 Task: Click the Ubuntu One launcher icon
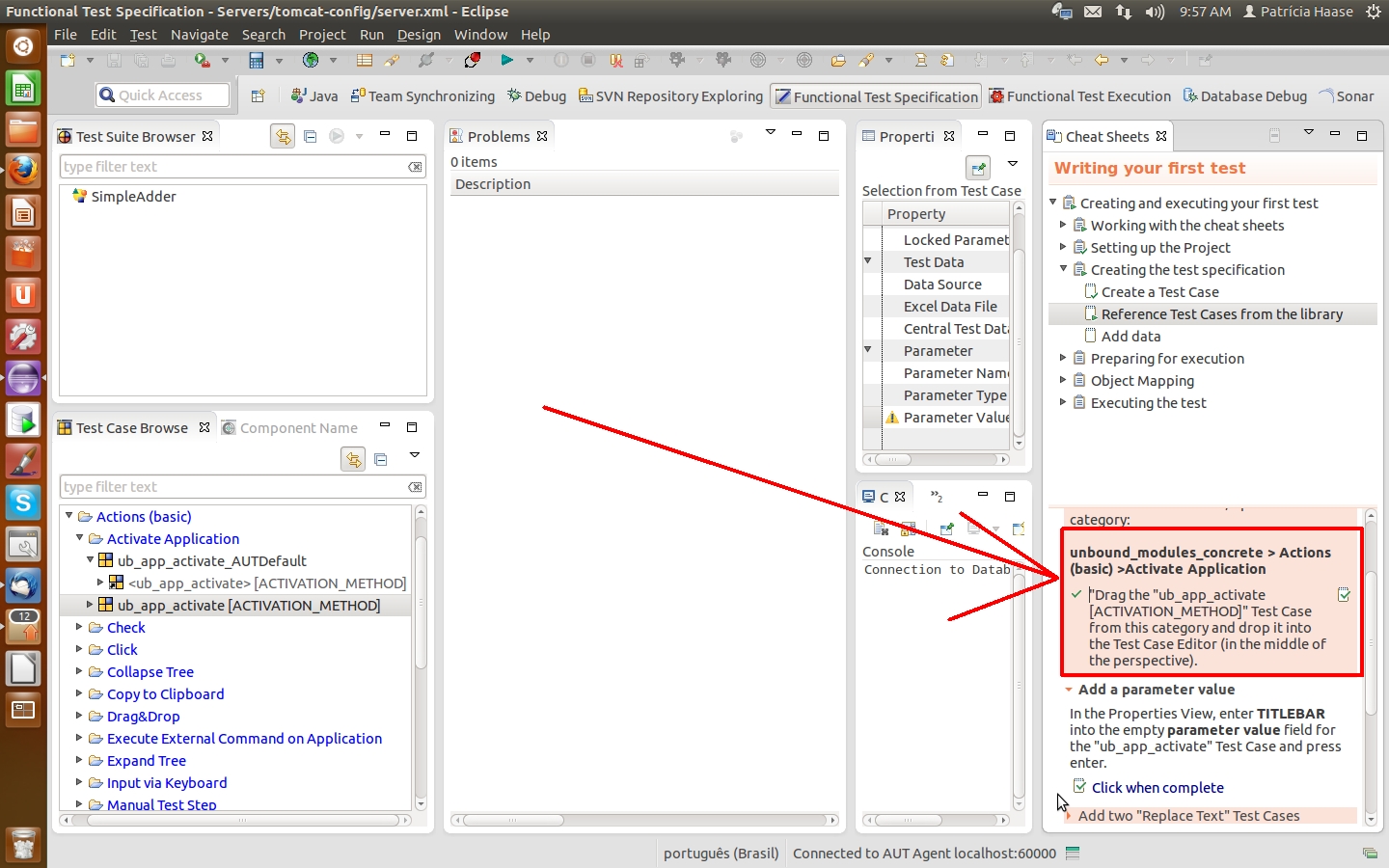coord(23,295)
